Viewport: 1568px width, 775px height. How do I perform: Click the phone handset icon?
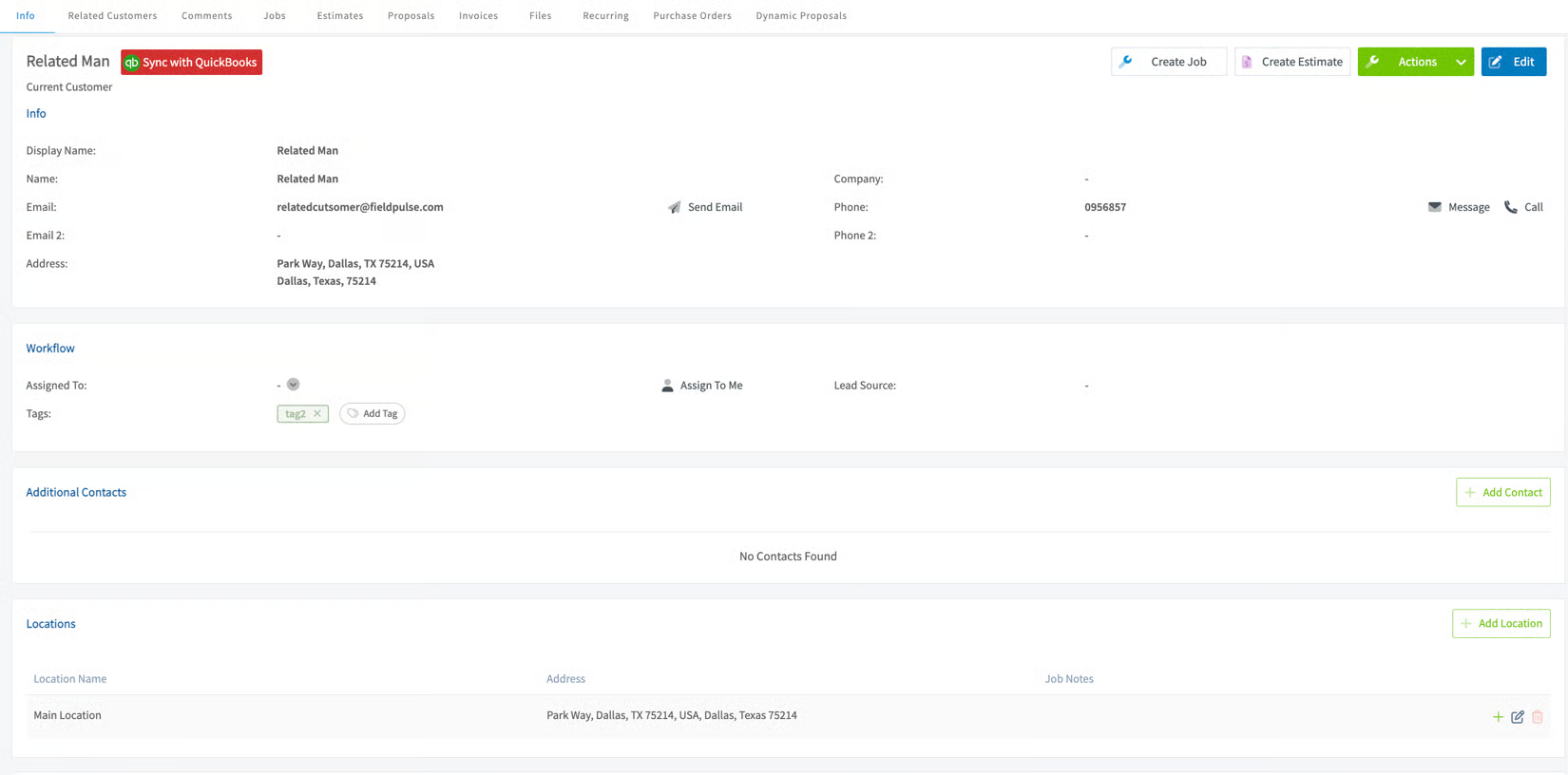pyautogui.click(x=1511, y=207)
